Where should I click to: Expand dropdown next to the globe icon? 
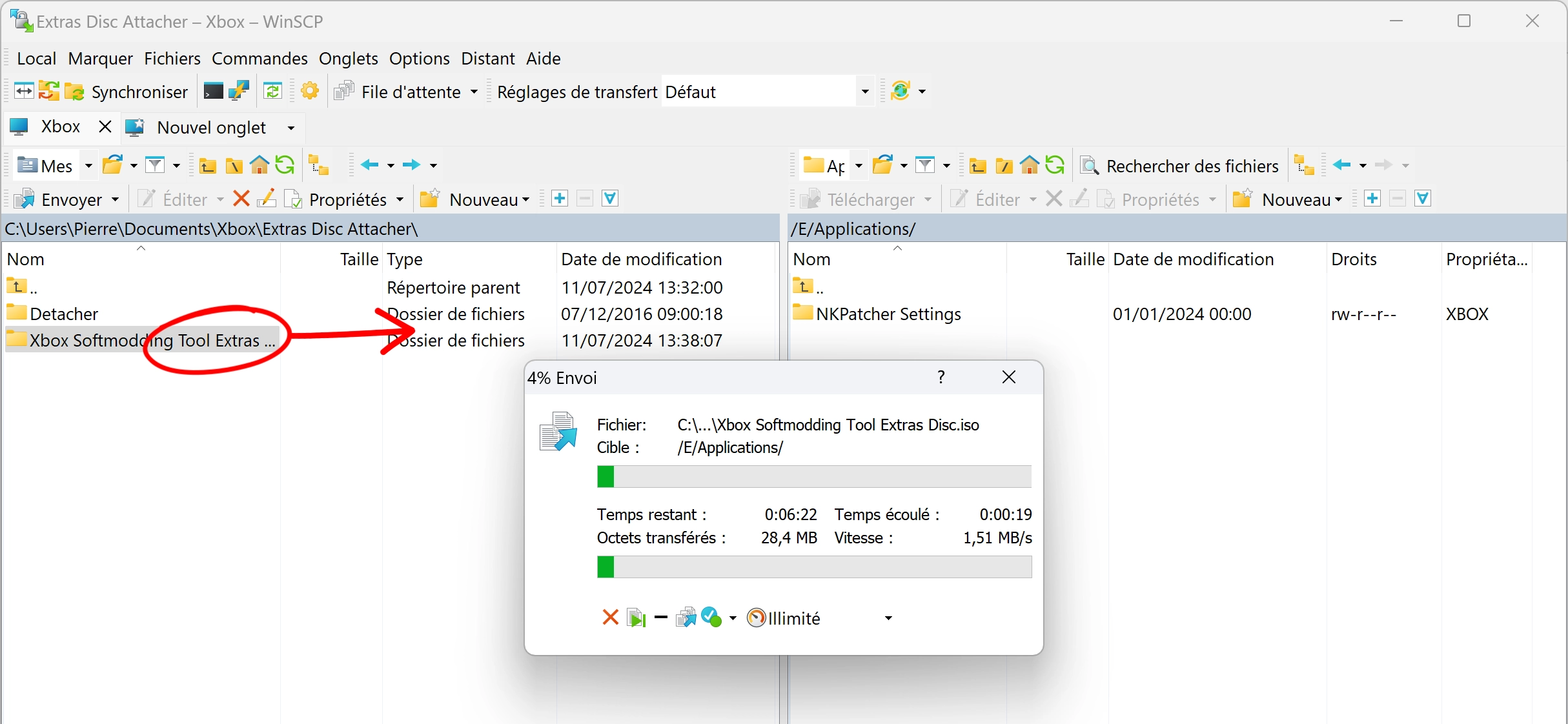(x=922, y=92)
